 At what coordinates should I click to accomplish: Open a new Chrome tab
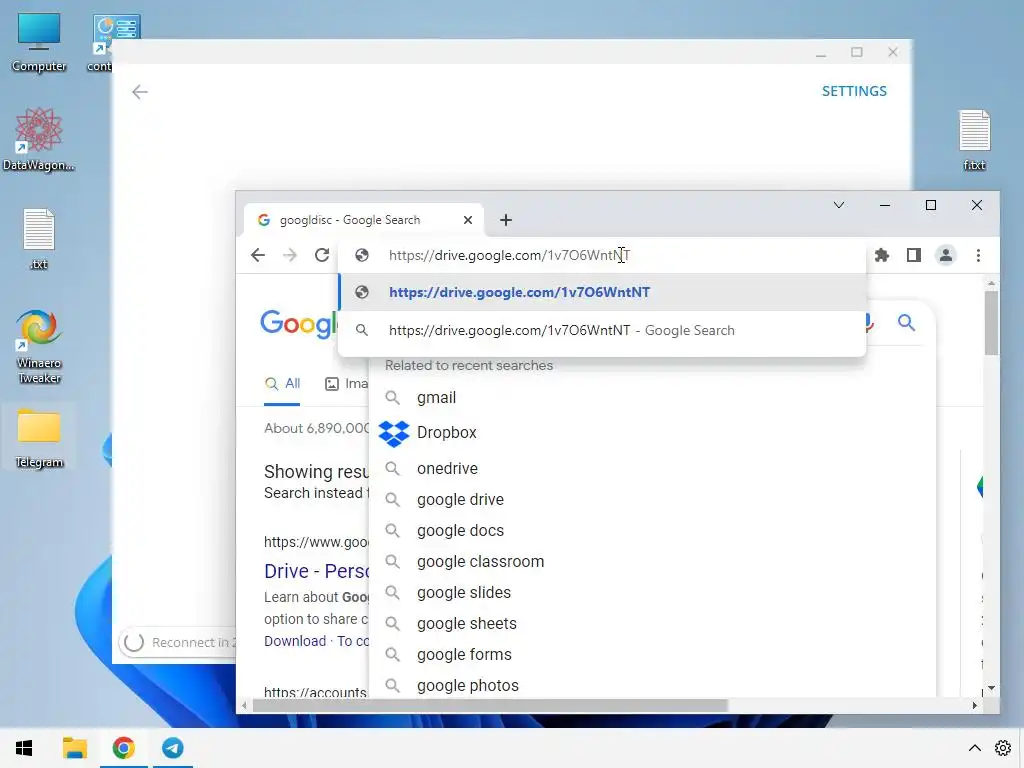pyautogui.click(x=506, y=220)
